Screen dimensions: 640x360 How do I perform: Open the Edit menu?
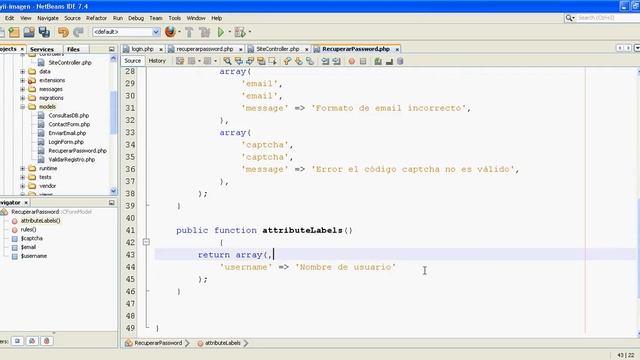[9, 18]
